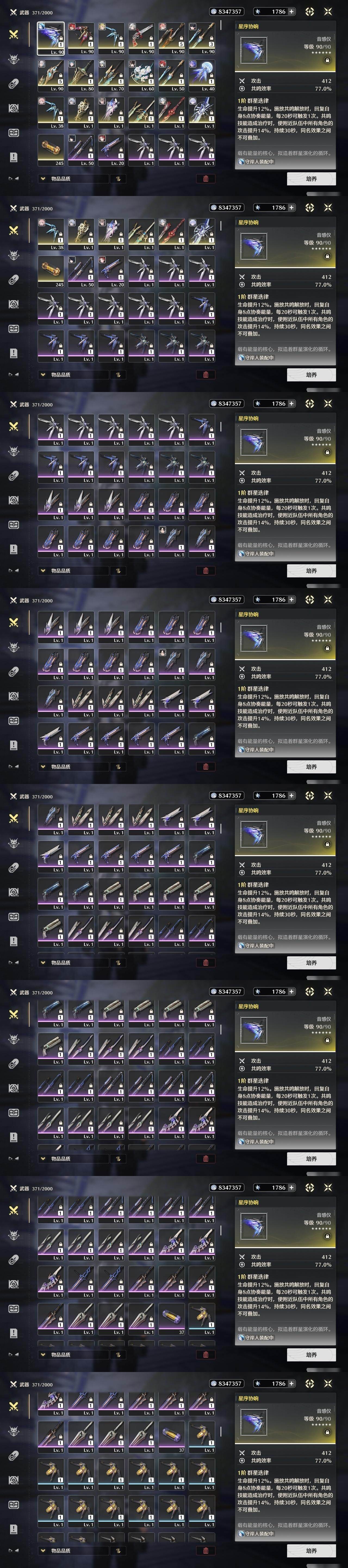Screen dimensions: 348x1568
Task: Open the echoes category icon in topmost sidebar
Action: click(x=13, y=59)
